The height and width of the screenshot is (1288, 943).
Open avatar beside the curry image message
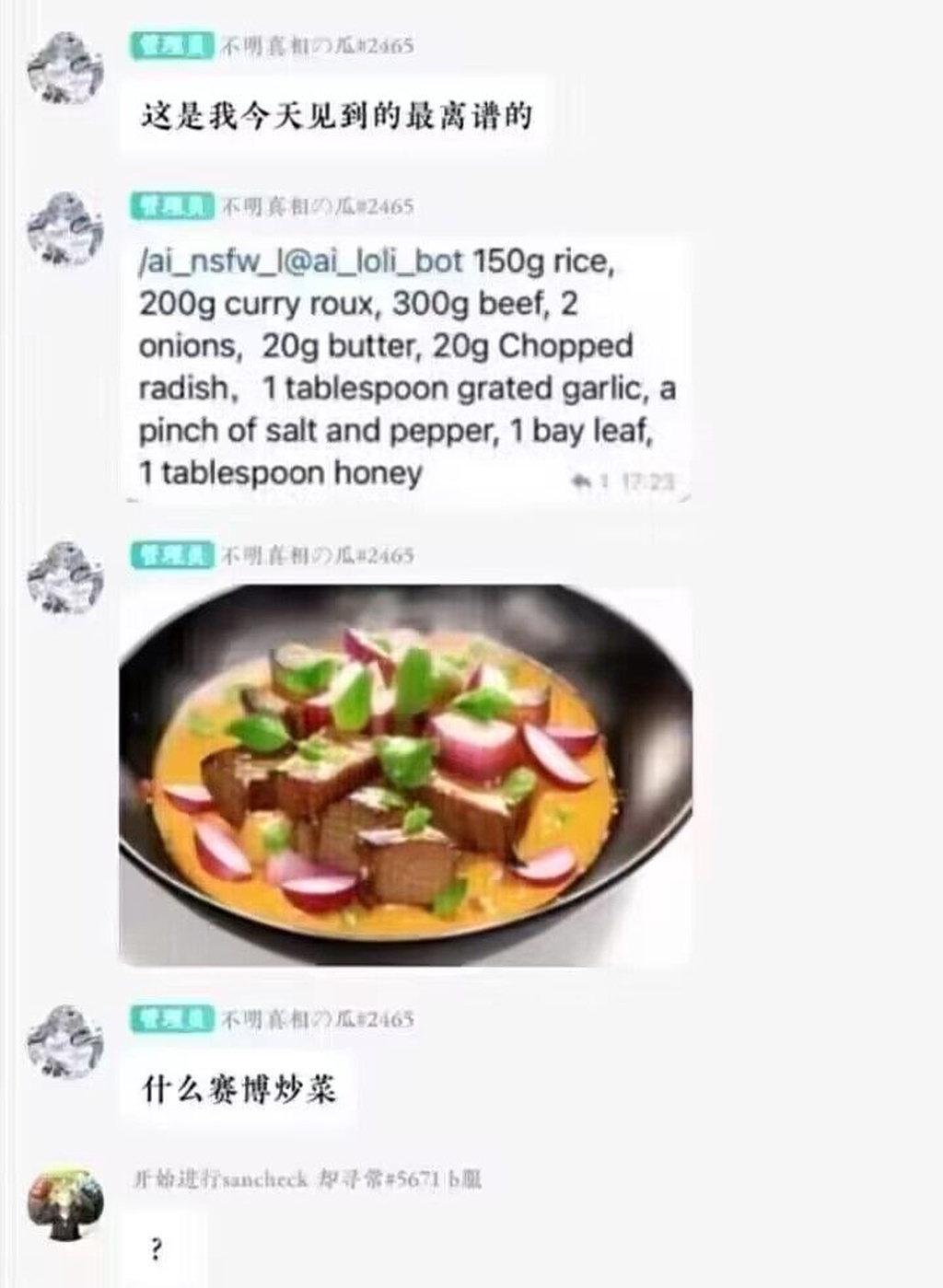[64, 577]
